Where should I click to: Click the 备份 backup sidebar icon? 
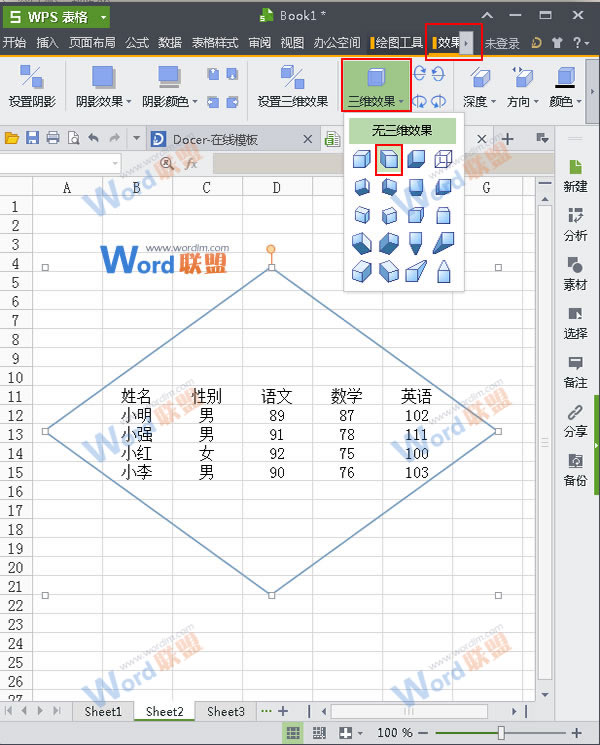point(575,469)
